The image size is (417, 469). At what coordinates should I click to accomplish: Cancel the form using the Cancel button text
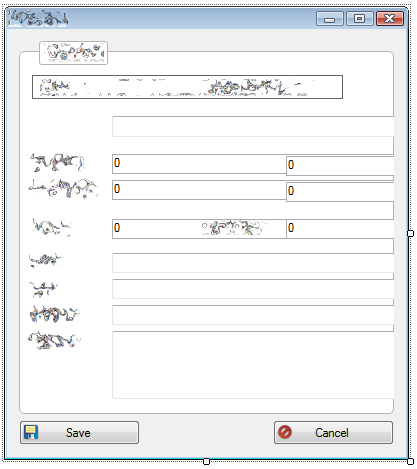(x=332, y=433)
